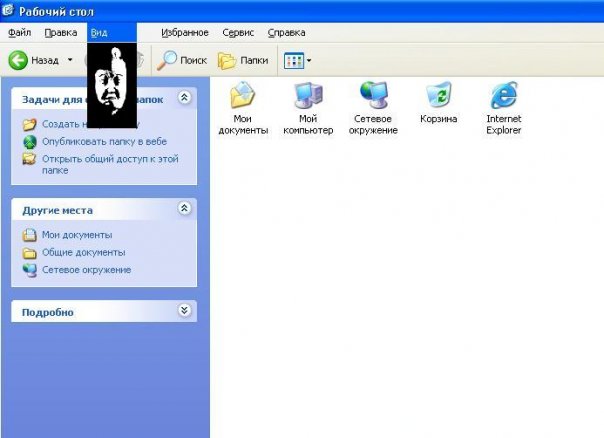
Task: Click the Подробно panel title
Action: click(48, 312)
